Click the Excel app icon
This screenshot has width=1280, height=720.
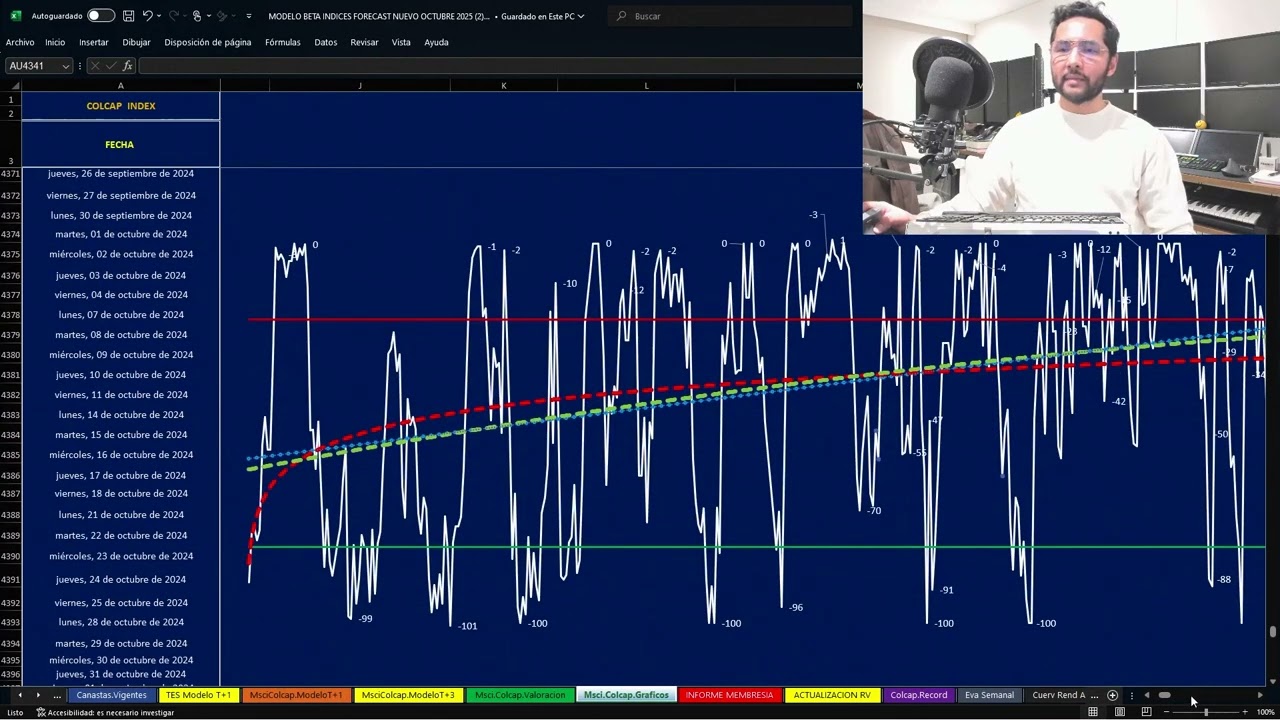pyautogui.click(x=15, y=16)
